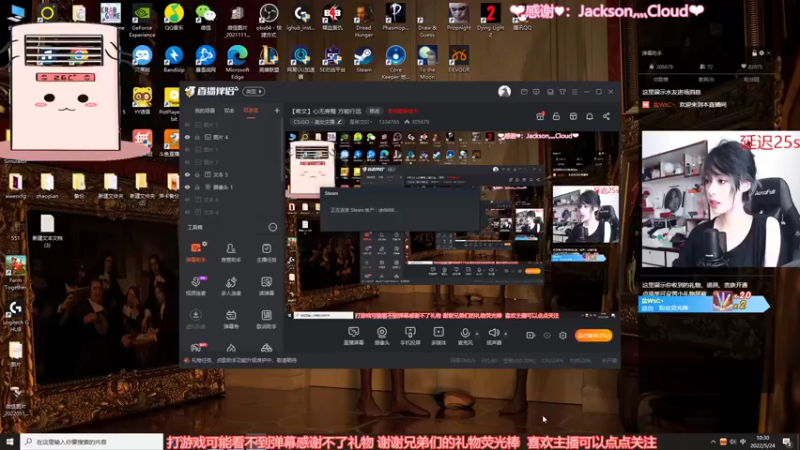Viewport: 800px width, 450px height.
Task: Open the 弹幕助手 tool in toolbox
Action: click(196, 252)
